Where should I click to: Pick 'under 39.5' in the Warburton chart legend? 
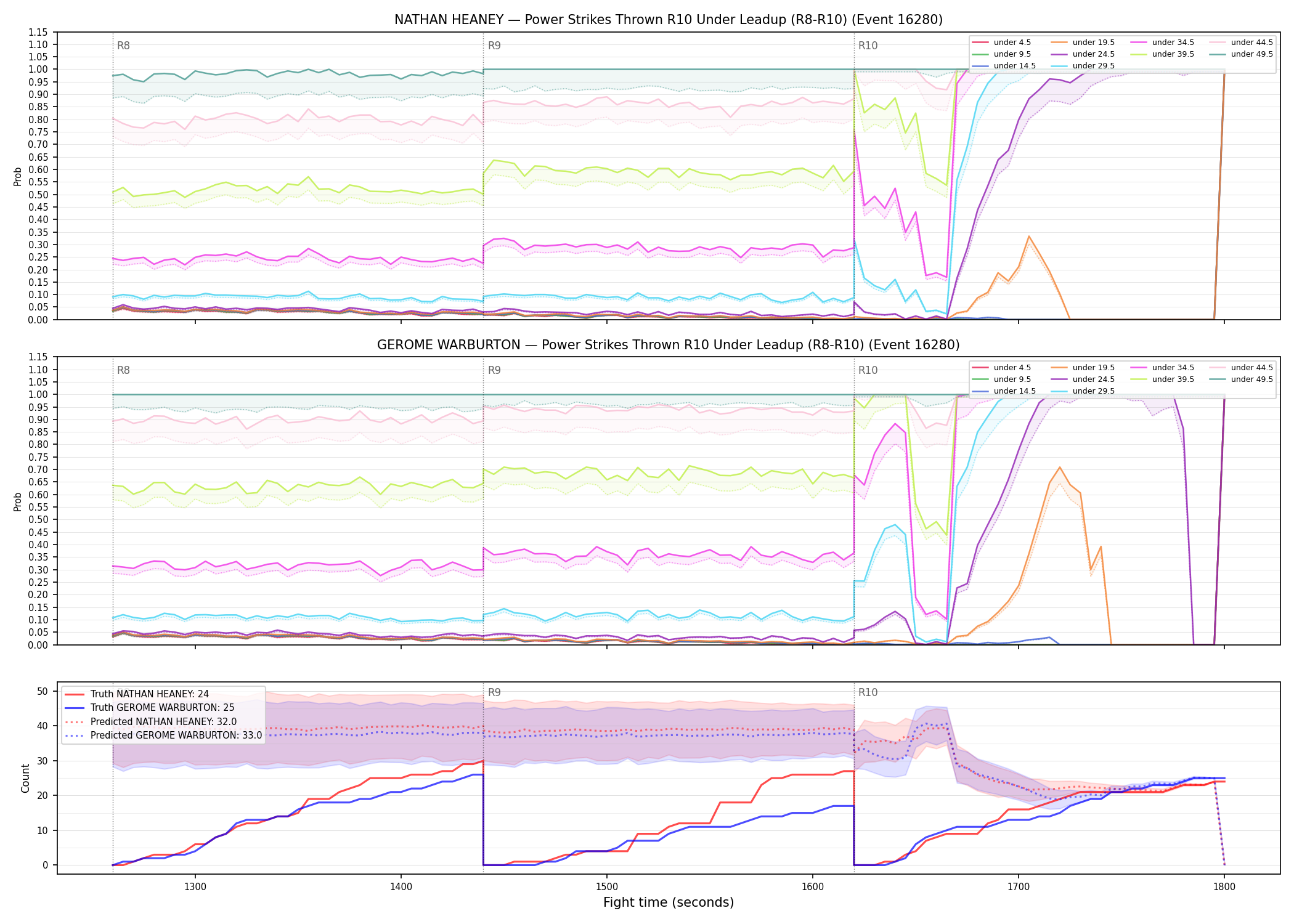(1173, 379)
